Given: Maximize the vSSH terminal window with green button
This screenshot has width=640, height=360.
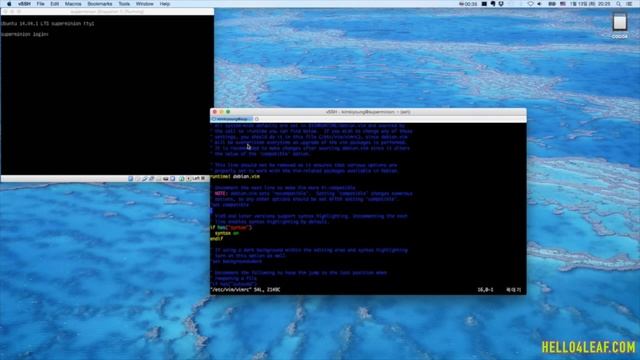Looking at the screenshot, I should [228, 111].
